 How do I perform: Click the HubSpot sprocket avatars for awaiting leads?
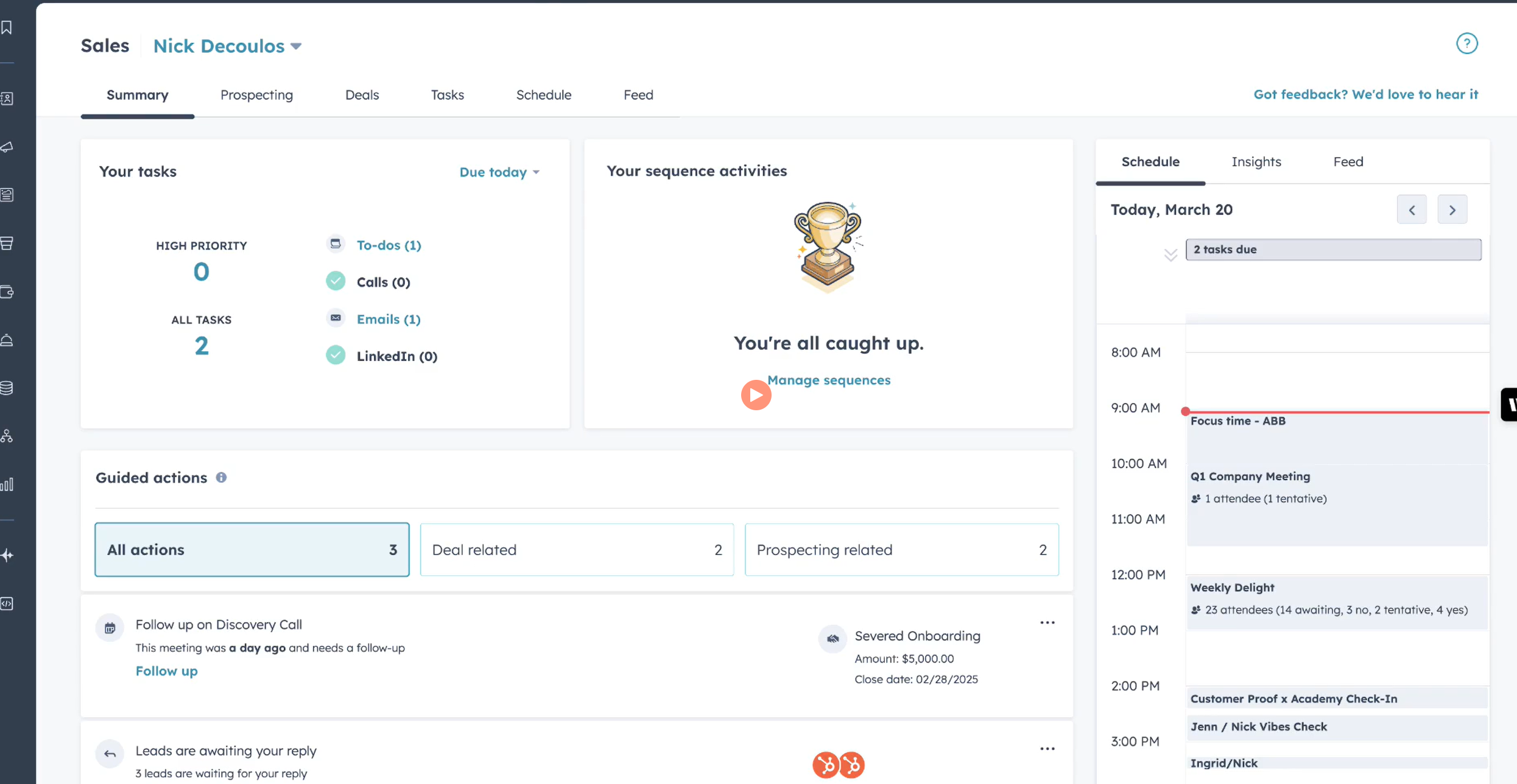click(839, 765)
